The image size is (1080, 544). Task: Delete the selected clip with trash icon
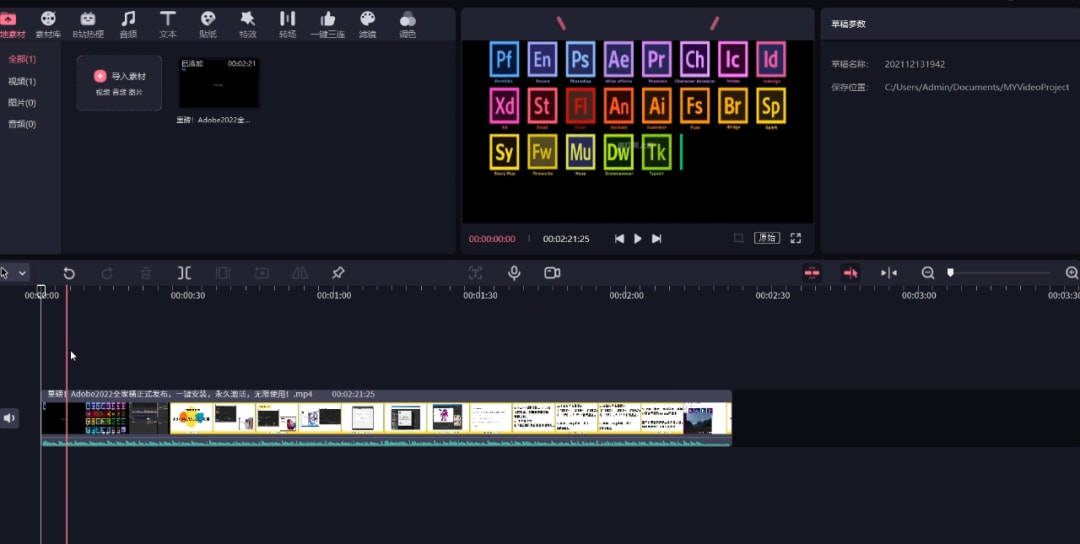coord(146,273)
